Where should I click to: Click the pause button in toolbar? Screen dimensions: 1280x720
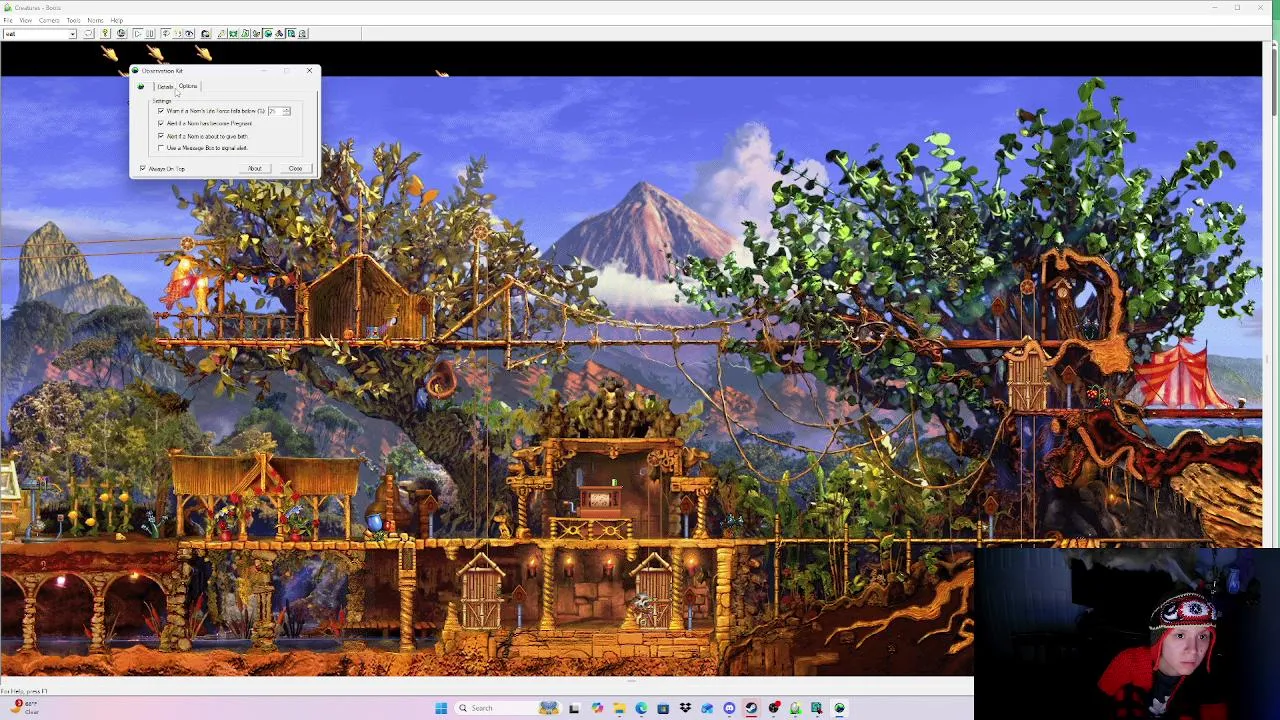coord(150,34)
